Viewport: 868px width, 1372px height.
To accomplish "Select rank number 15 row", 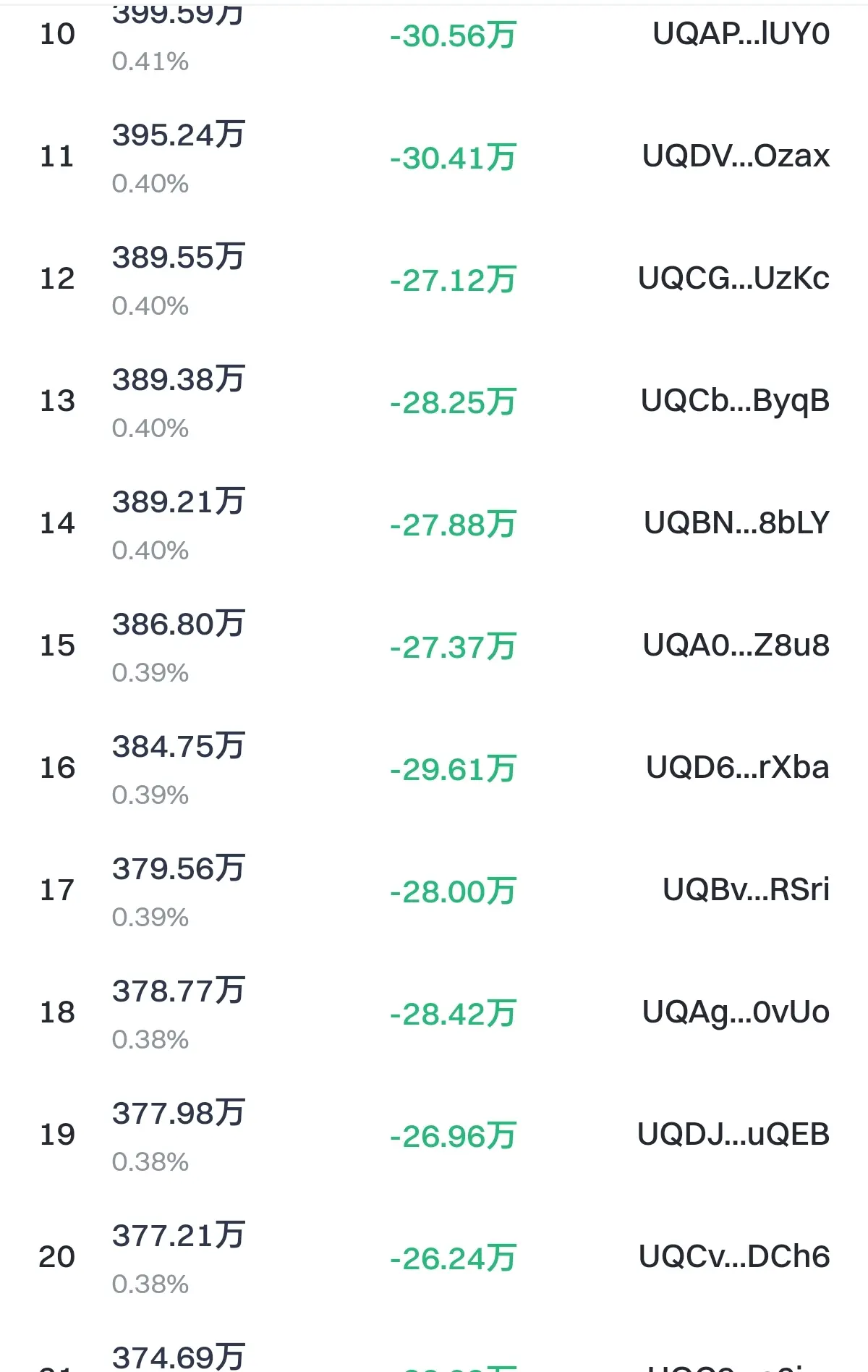I will point(434,646).
